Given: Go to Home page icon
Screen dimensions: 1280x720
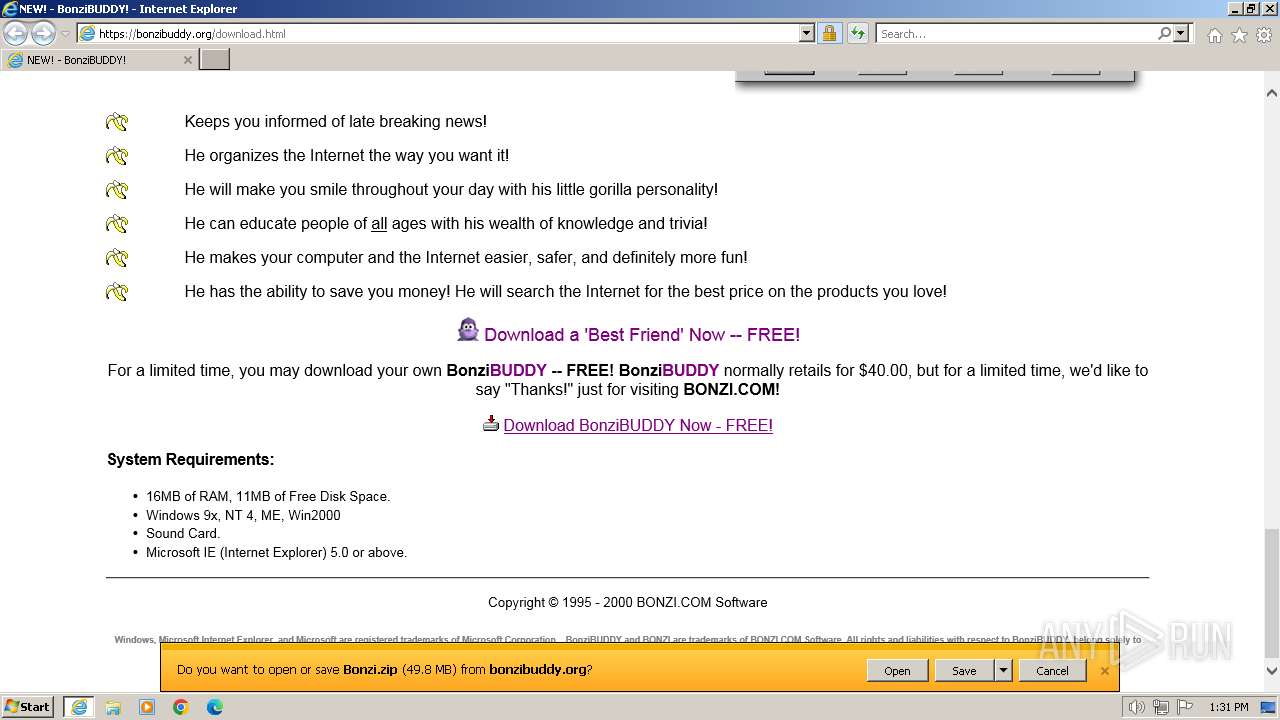Looking at the screenshot, I should pos(1214,35).
